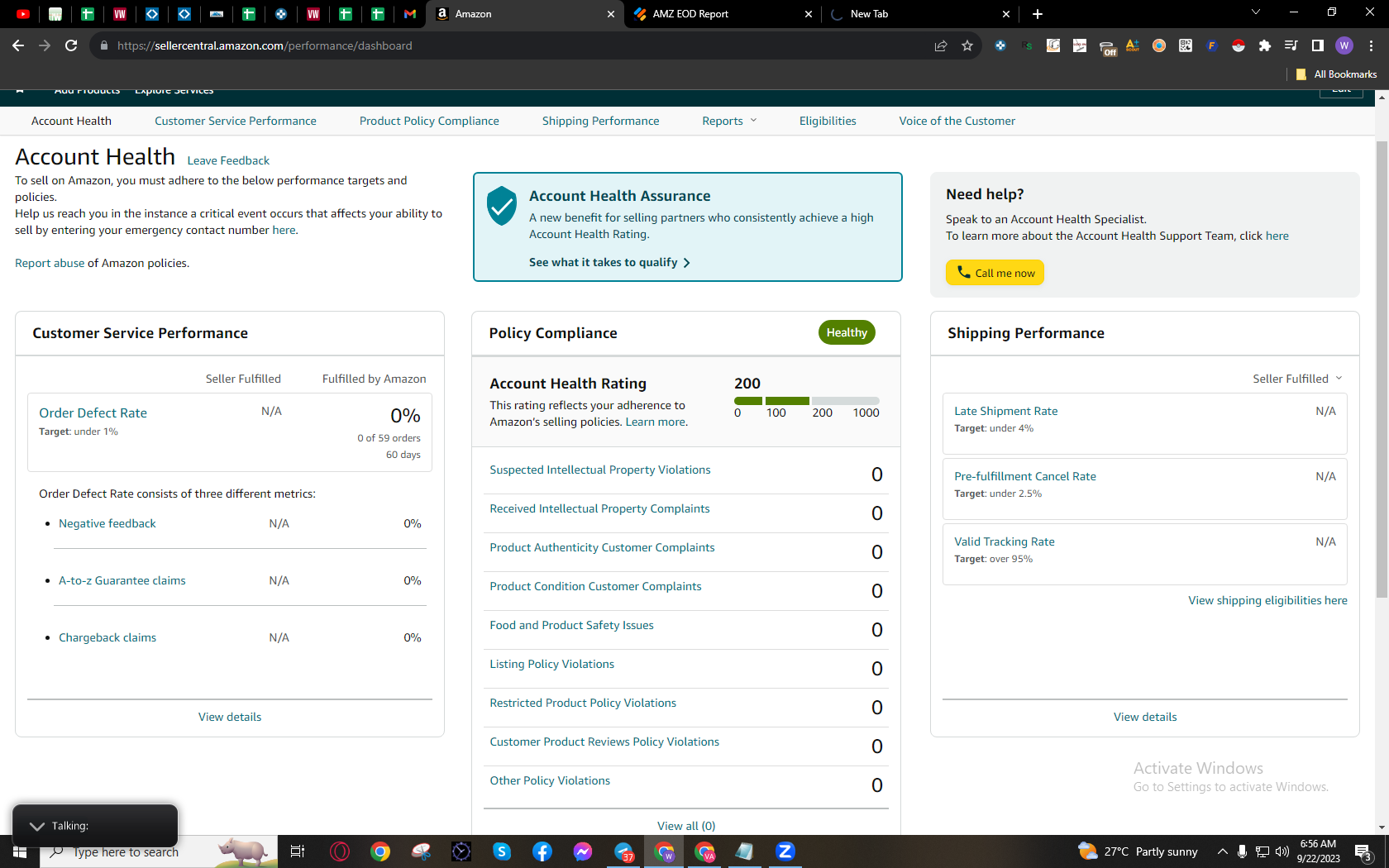Click the Report abuse link
Screen dimensions: 1389x868
pyautogui.click(x=50, y=263)
